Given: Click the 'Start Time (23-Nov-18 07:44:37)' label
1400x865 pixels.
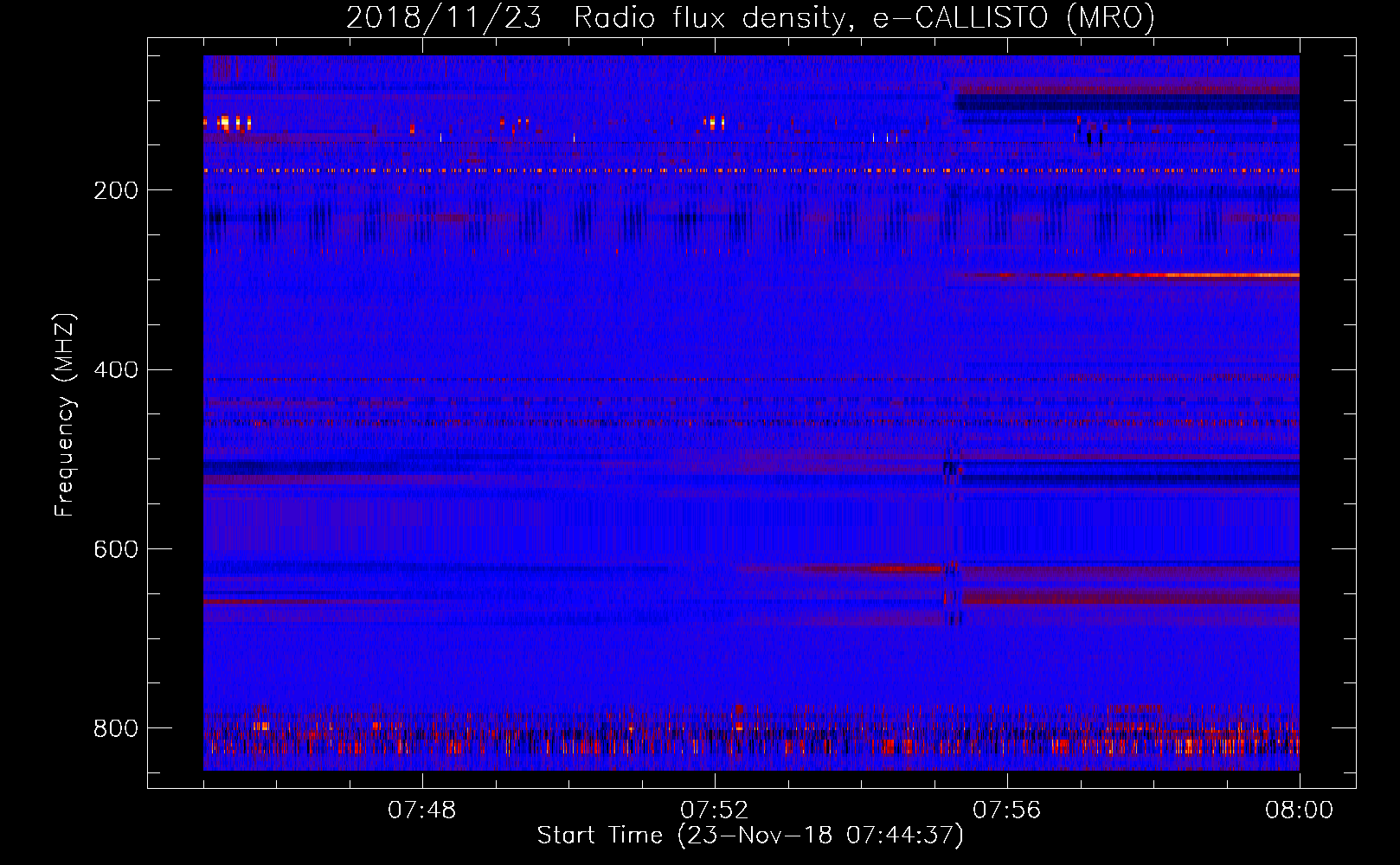Looking at the screenshot, I should coord(750,836).
